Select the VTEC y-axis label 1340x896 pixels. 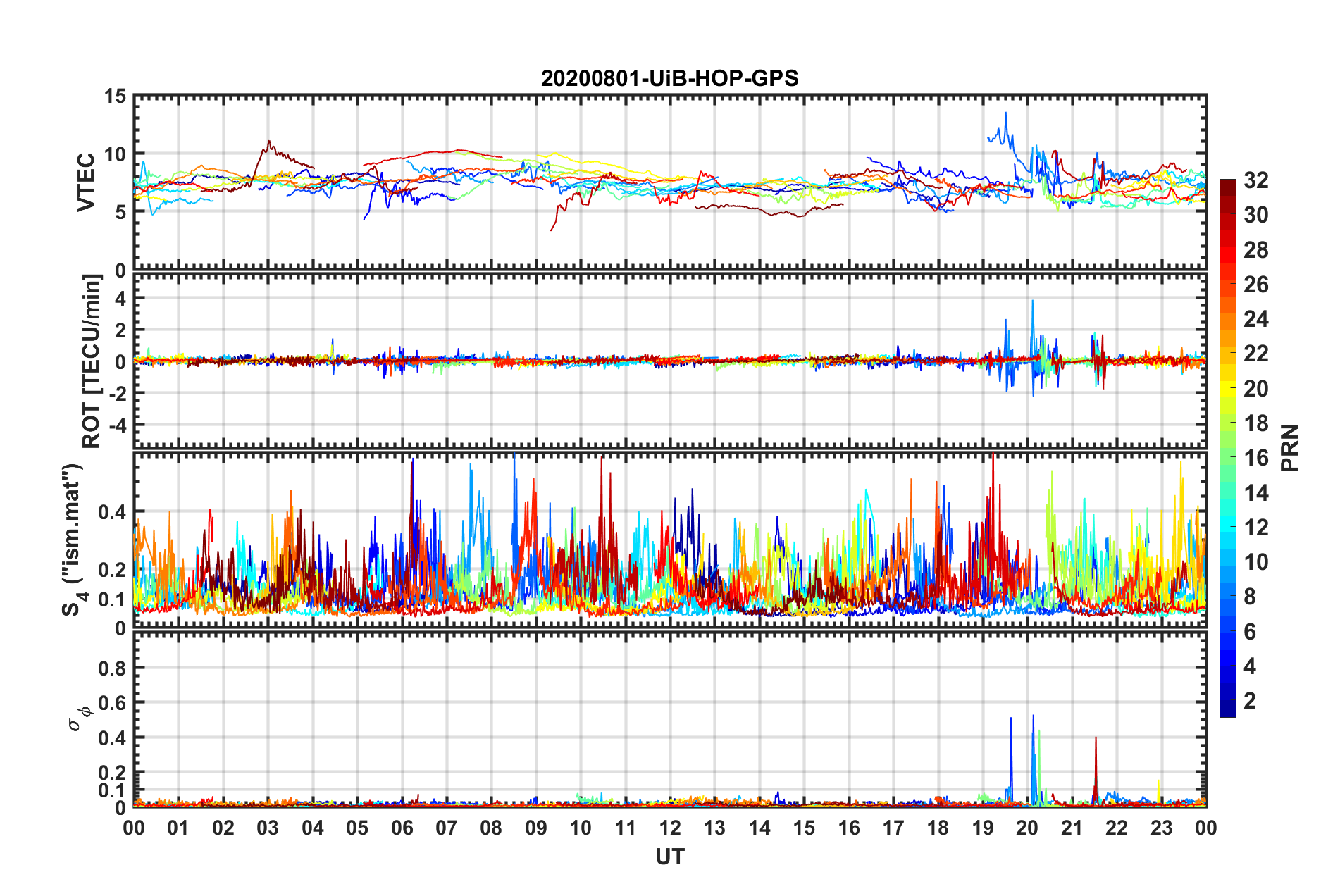[86, 182]
